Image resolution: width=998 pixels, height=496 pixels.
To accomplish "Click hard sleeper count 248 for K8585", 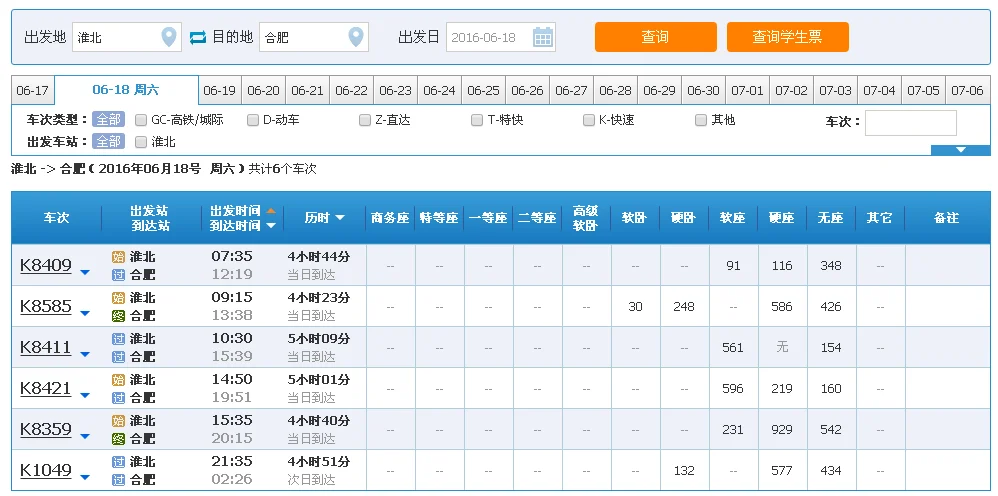I will click(684, 306).
